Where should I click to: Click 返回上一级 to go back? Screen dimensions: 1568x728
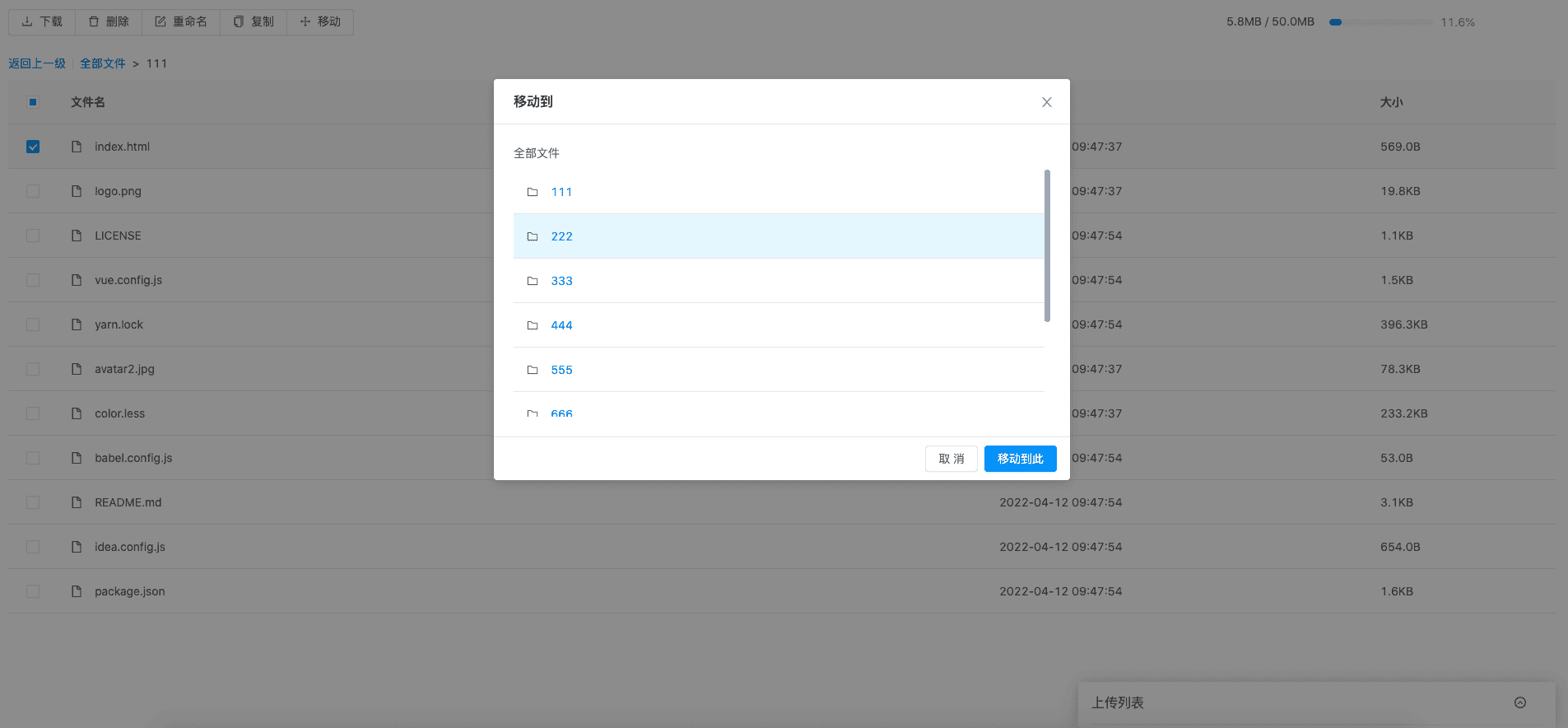37,63
